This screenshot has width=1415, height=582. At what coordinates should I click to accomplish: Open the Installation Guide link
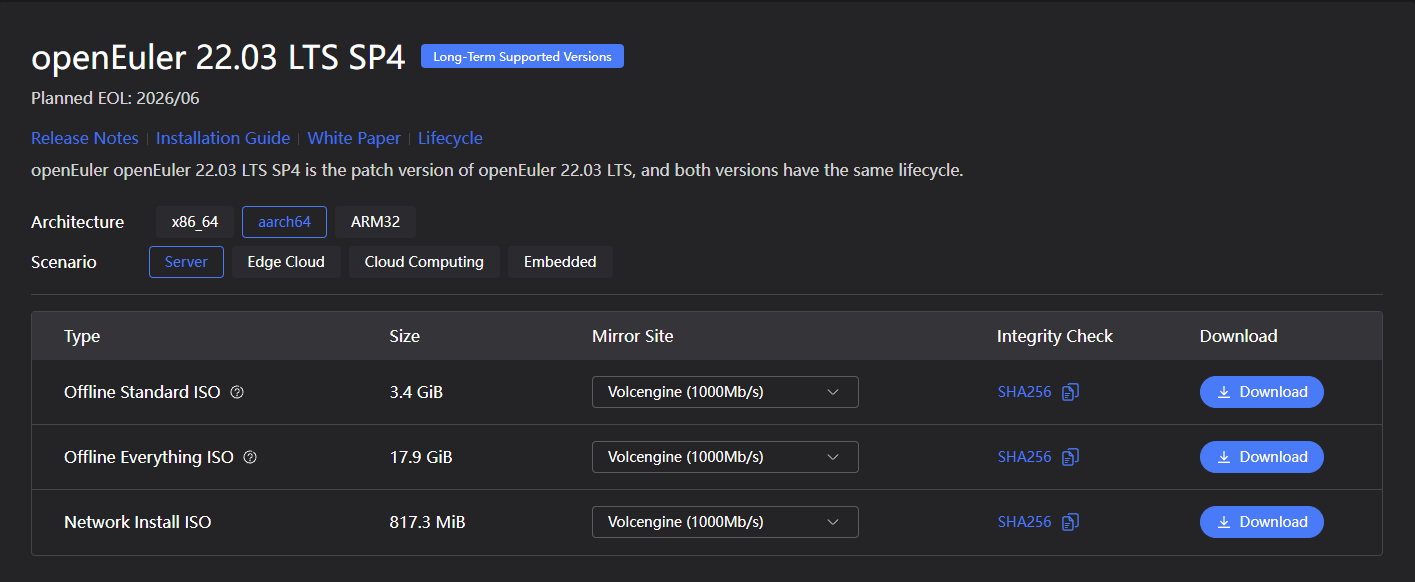[223, 138]
